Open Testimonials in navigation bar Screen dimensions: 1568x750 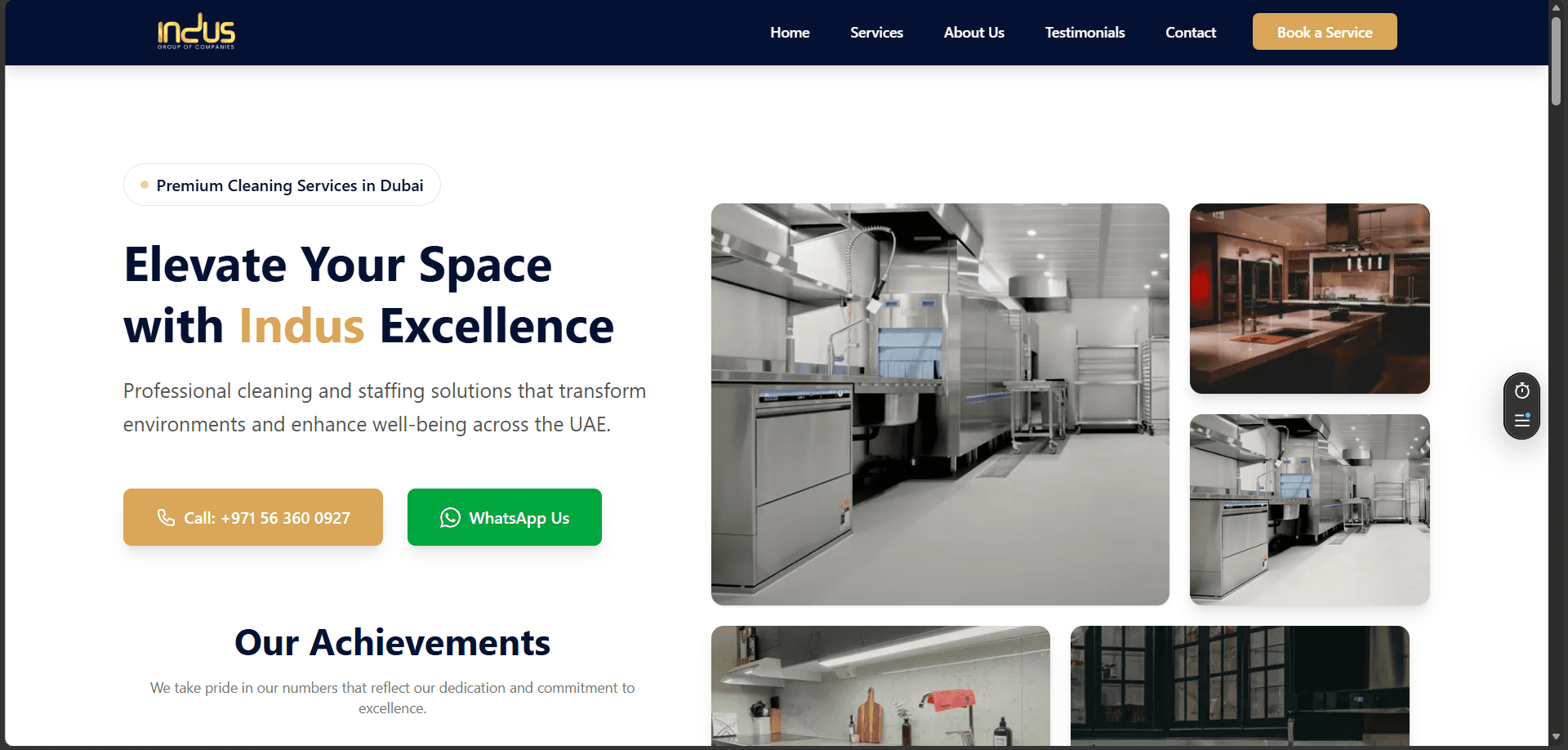pos(1085,33)
